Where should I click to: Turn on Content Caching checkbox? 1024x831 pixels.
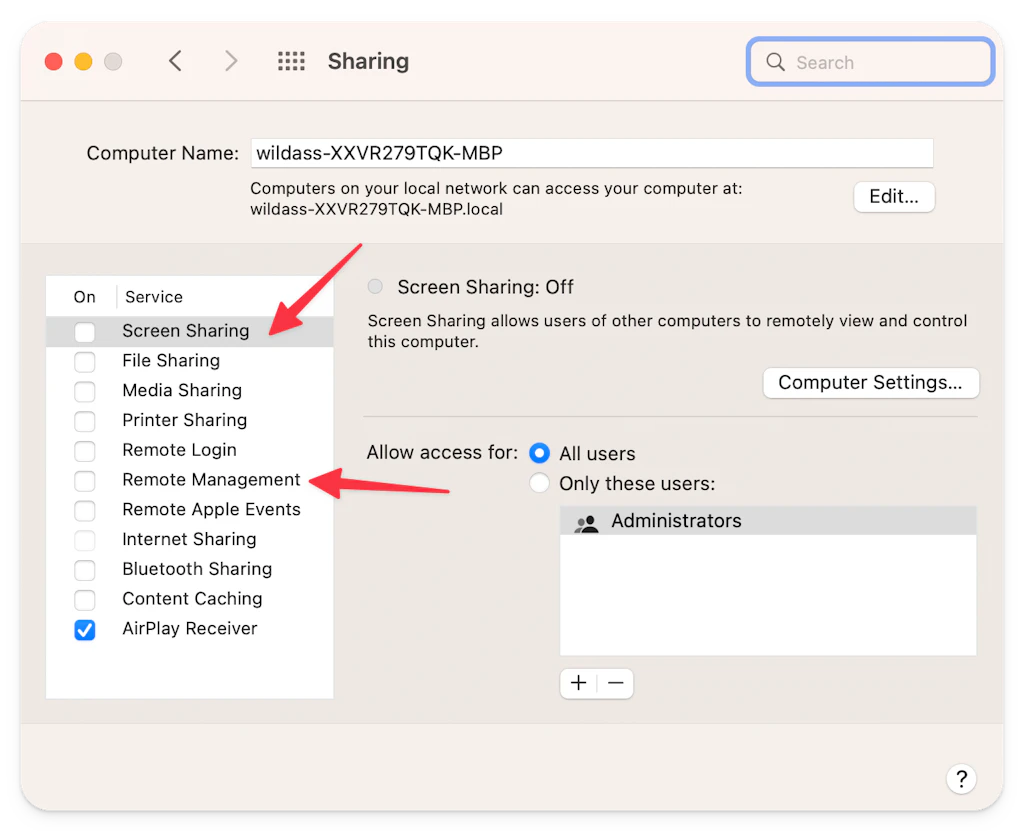(85, 600)
